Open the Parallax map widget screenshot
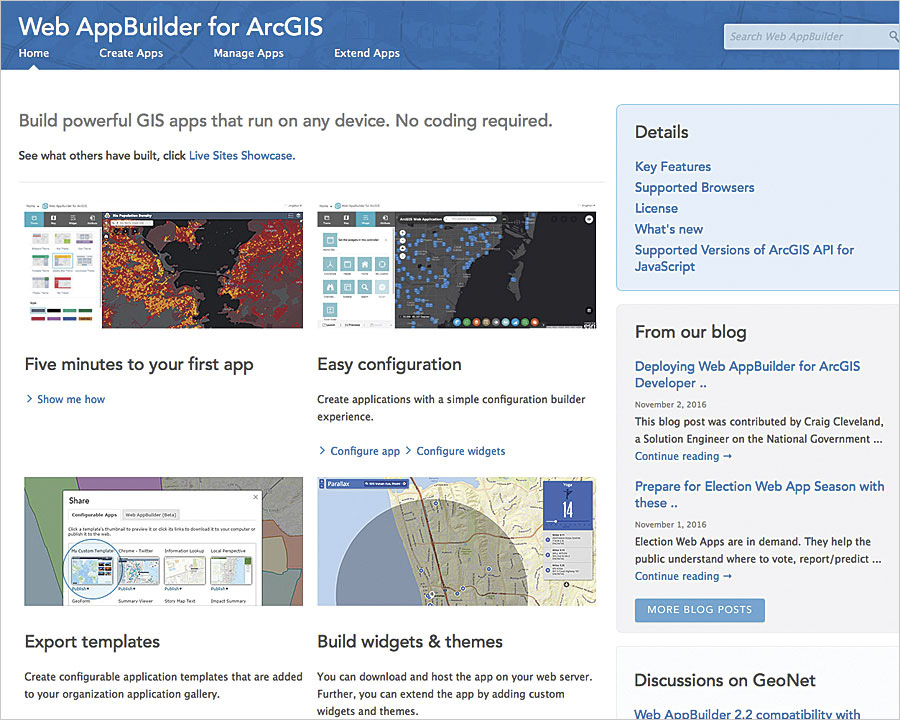900x720 pixels. (456, 541)
